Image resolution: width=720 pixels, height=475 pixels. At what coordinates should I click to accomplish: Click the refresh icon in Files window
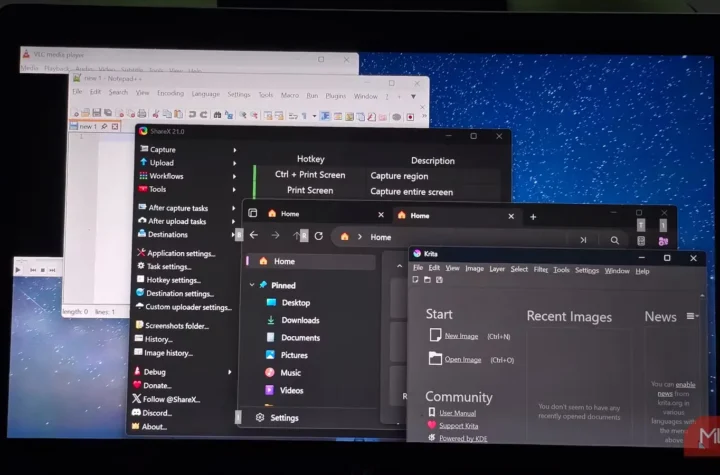[x=319, y=236]
